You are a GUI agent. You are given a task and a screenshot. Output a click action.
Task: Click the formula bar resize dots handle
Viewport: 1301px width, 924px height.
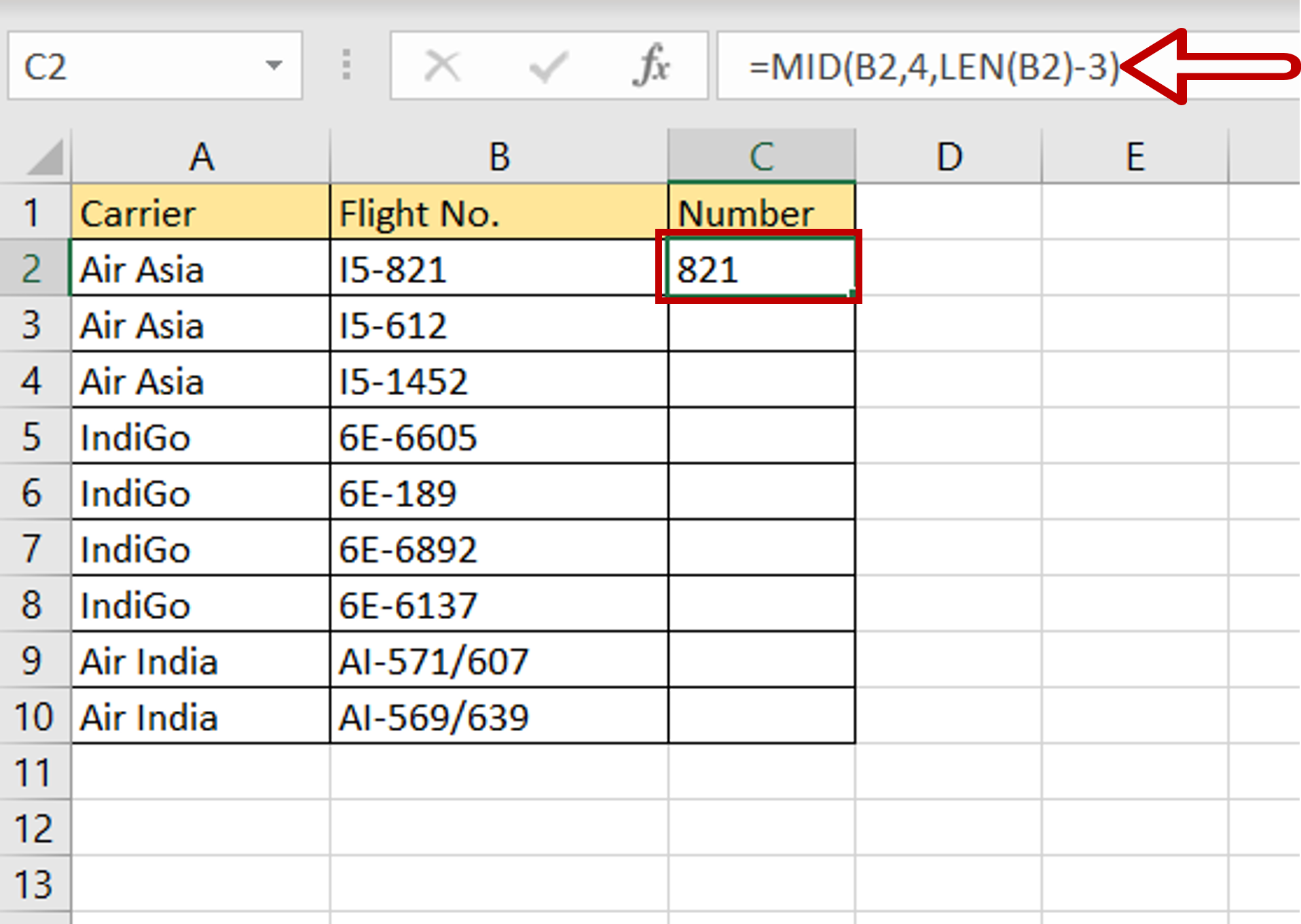[x=346, y=65]
